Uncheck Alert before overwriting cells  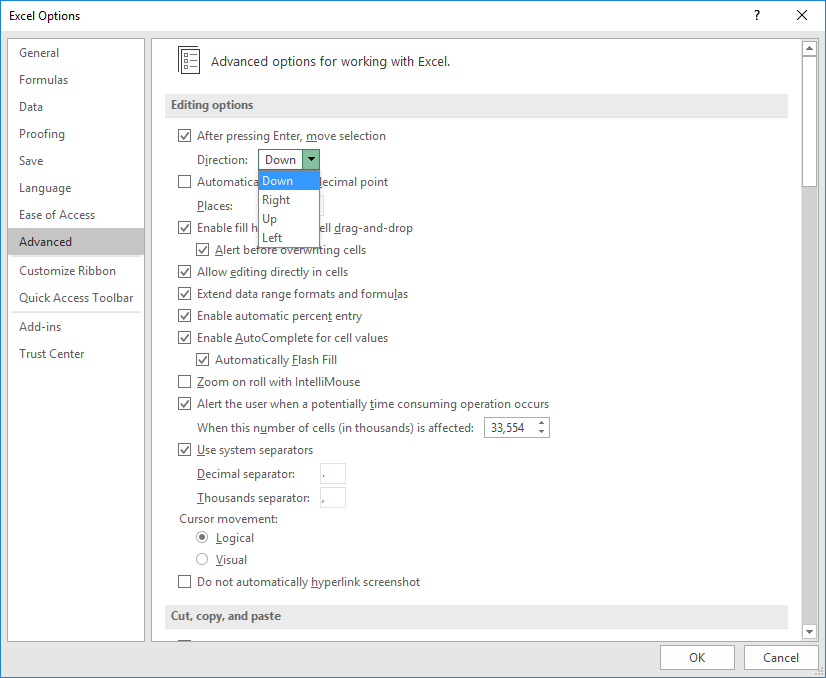point(202,250)
